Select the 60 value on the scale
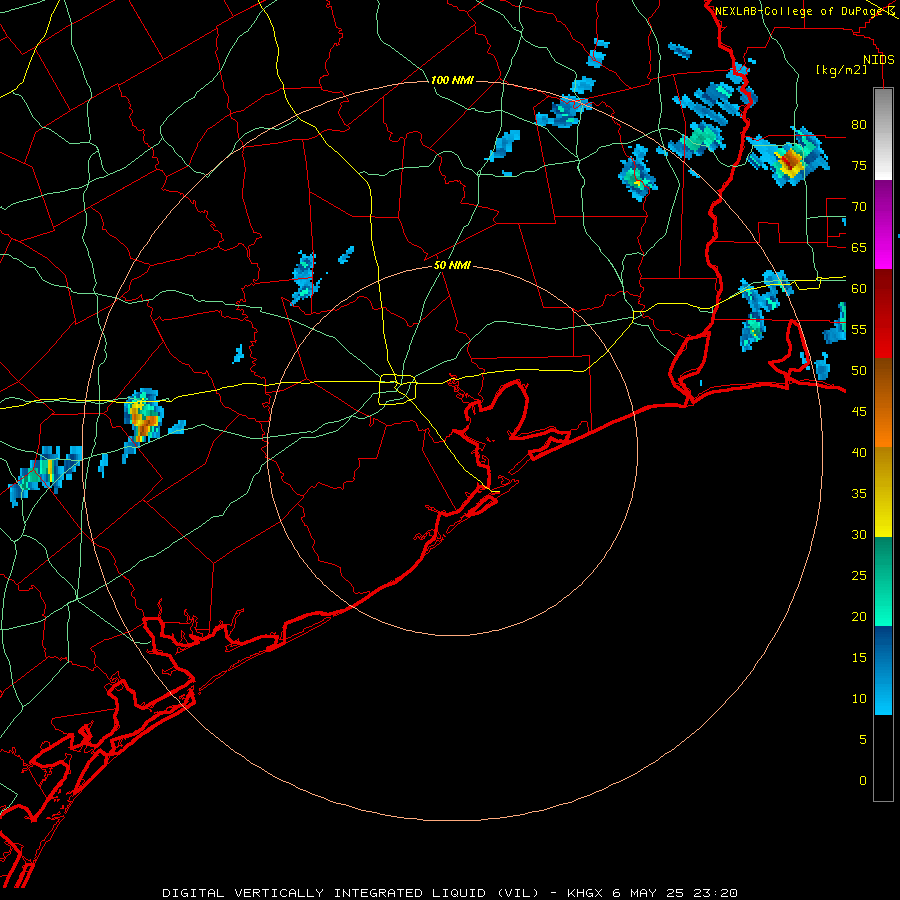 pos(859,289)
